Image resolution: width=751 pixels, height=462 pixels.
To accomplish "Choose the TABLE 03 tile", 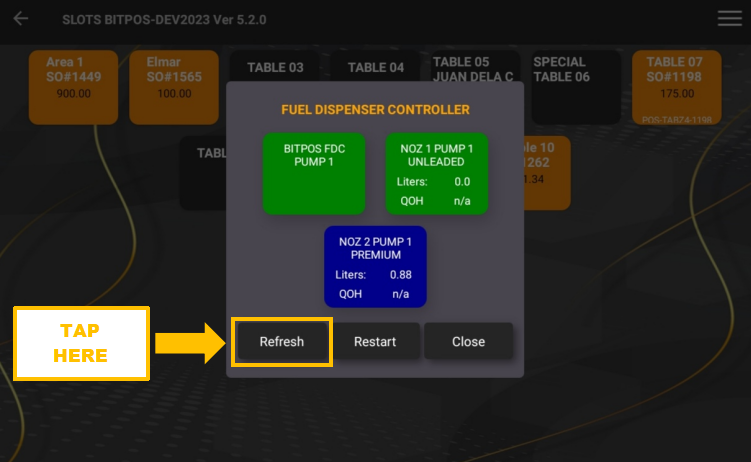I will click(x=275, y=67).
